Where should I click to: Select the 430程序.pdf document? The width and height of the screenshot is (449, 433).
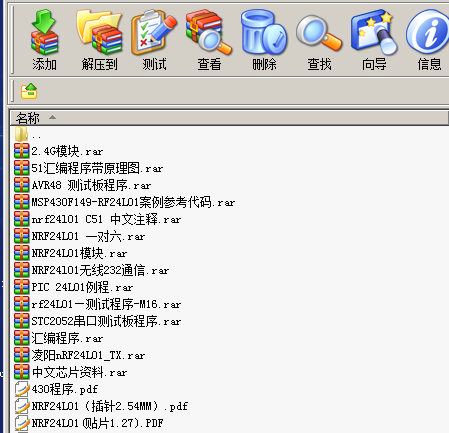[56, 389]
